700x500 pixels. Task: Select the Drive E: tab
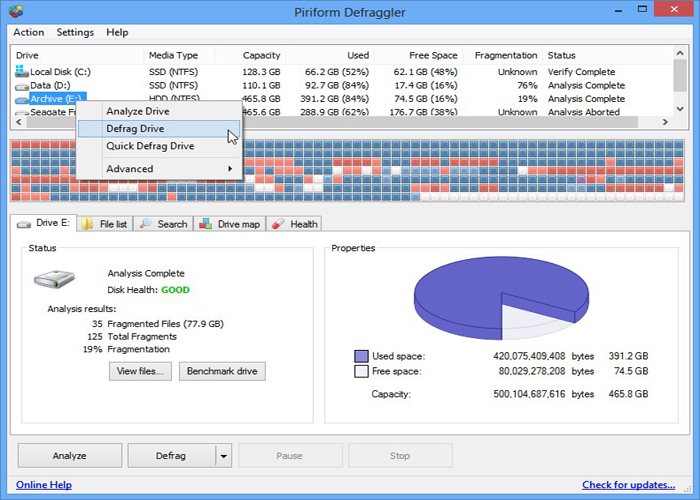coord(43,223)
